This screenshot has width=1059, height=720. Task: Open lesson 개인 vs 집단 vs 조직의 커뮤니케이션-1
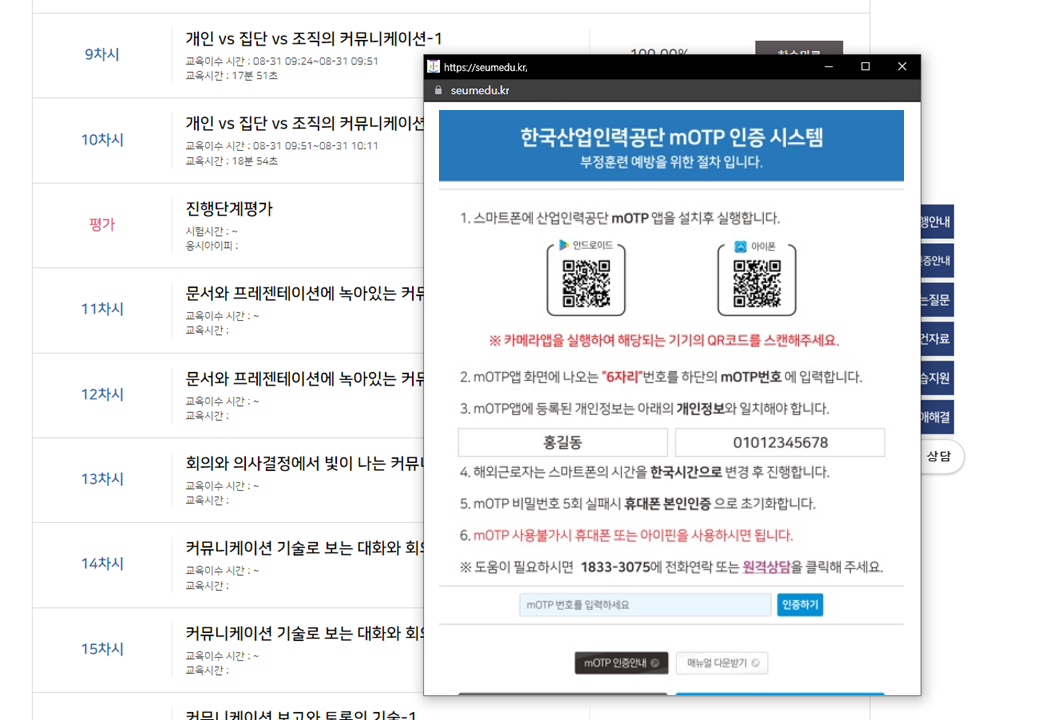coord(313,38)
